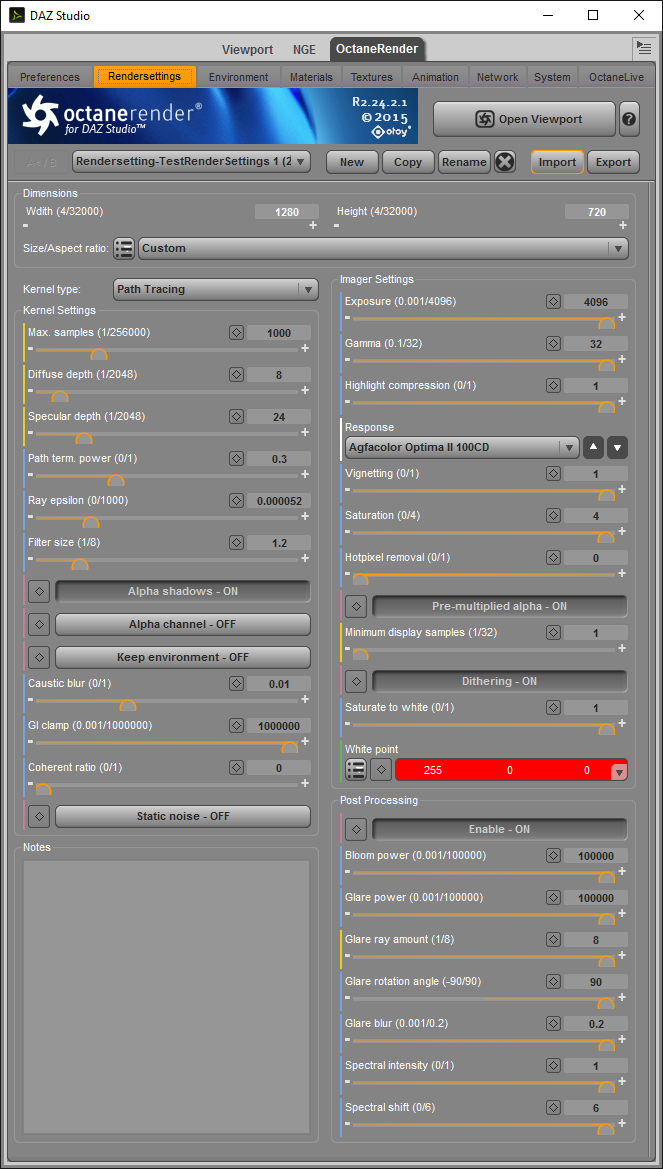This screenshot has height=1169, width=663.
Task: Click diamond icon next to Coherent ratio
Action: [236, 767]
